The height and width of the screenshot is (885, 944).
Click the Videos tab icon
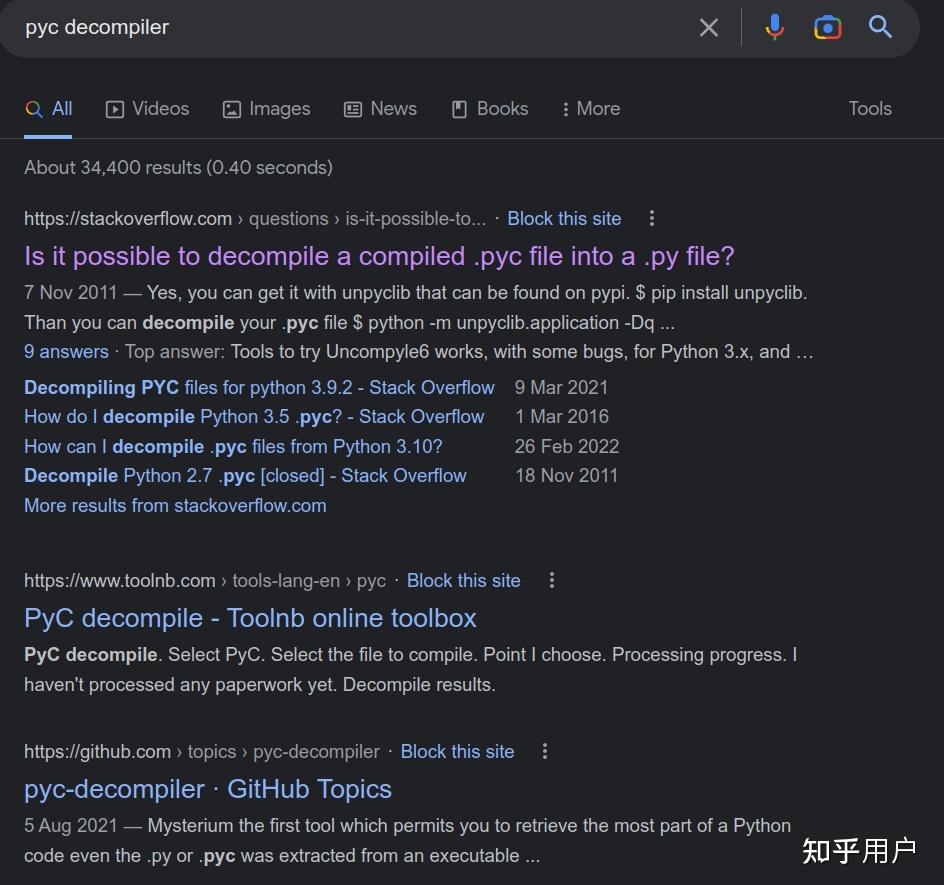point(115,109)
